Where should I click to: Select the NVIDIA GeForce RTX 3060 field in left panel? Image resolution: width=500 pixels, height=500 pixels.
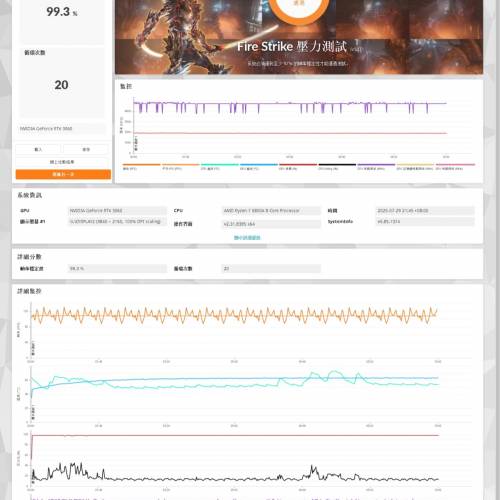[x=62, y=129]
